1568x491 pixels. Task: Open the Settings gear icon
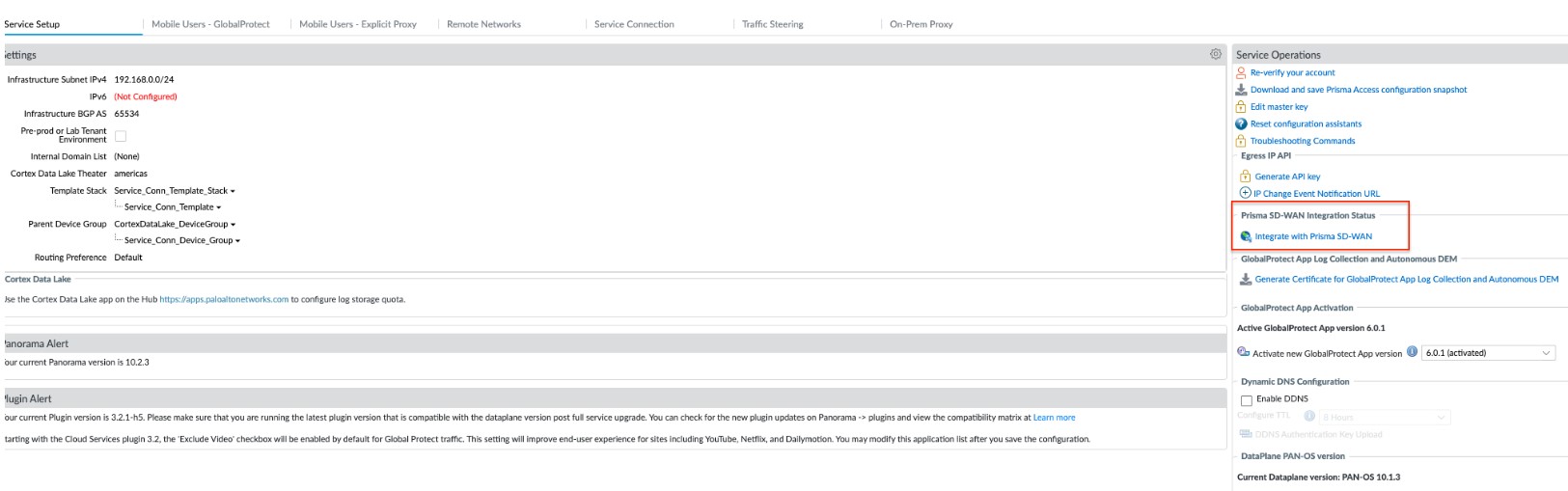click(1216, 54)
